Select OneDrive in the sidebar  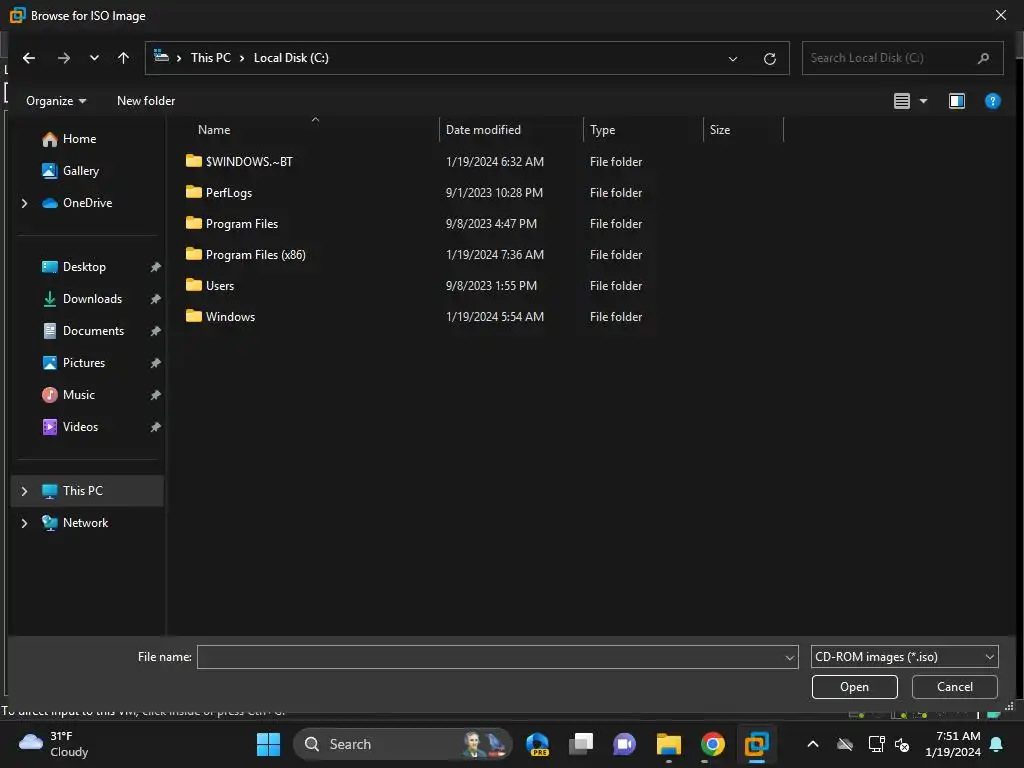(87, 203)
